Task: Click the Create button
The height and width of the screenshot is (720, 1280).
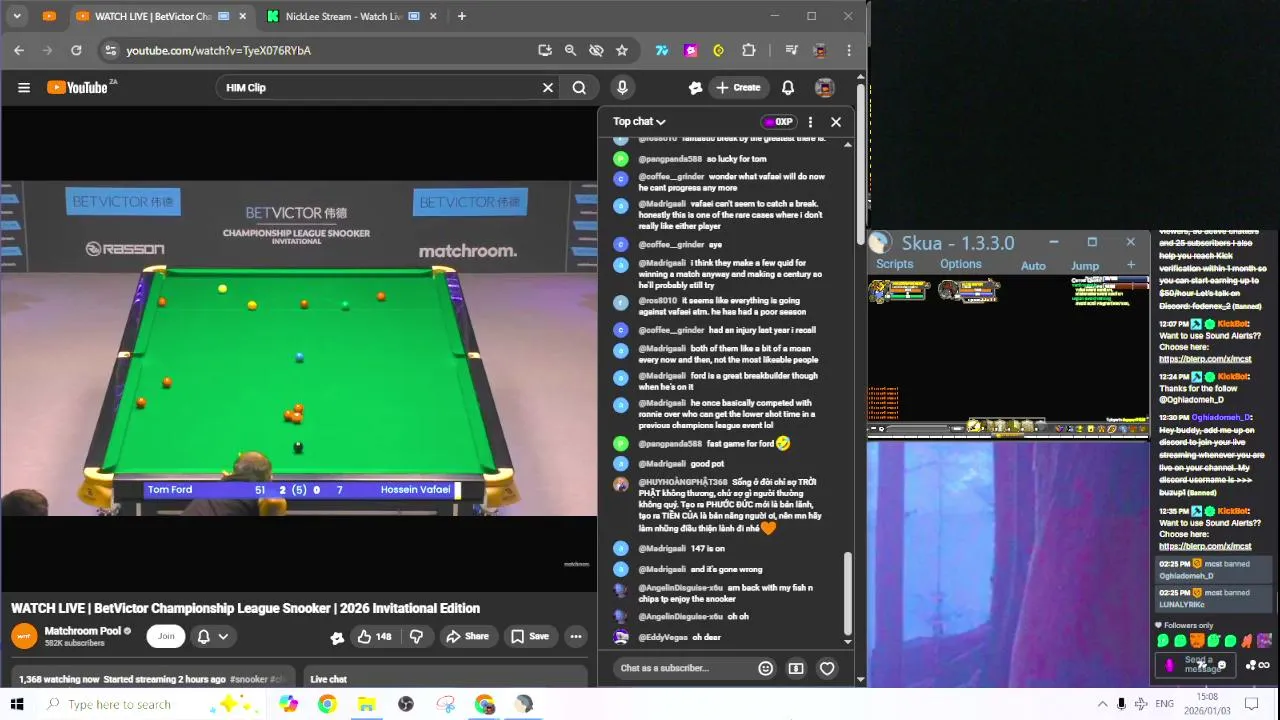Action: coord(738,88)
